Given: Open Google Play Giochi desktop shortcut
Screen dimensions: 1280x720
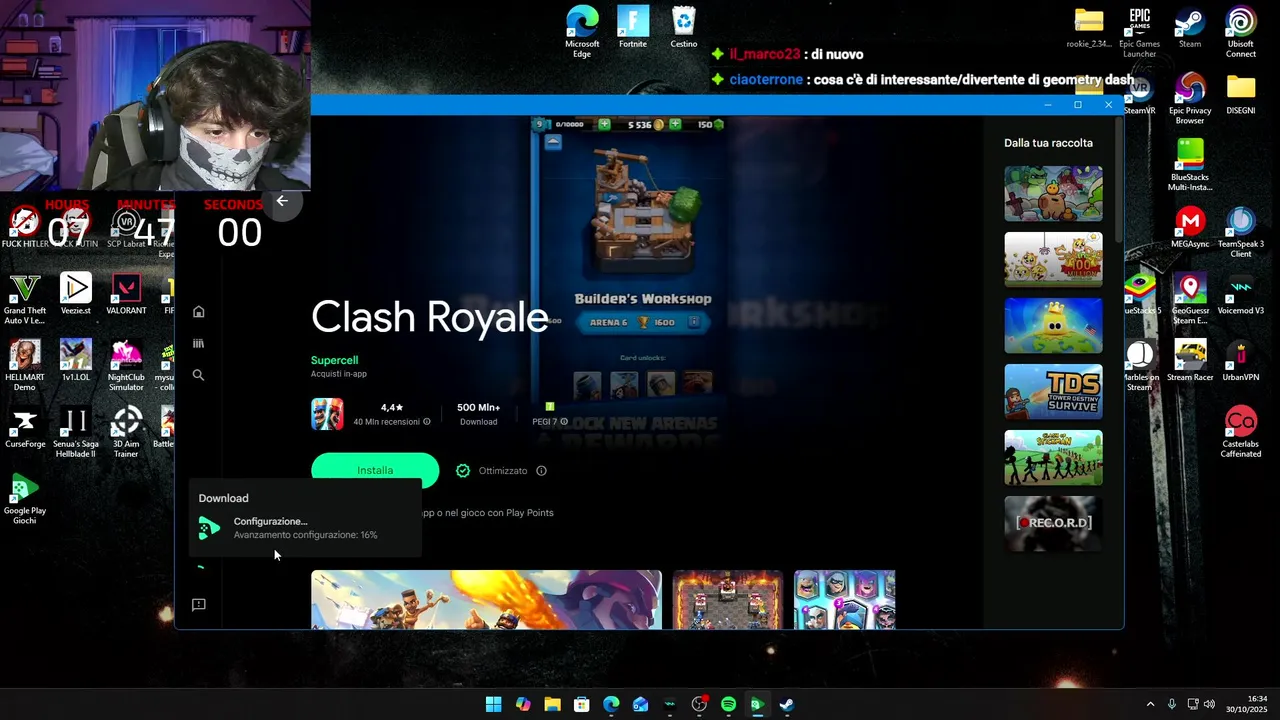Looking at the screenshot, I should [24, 499].
